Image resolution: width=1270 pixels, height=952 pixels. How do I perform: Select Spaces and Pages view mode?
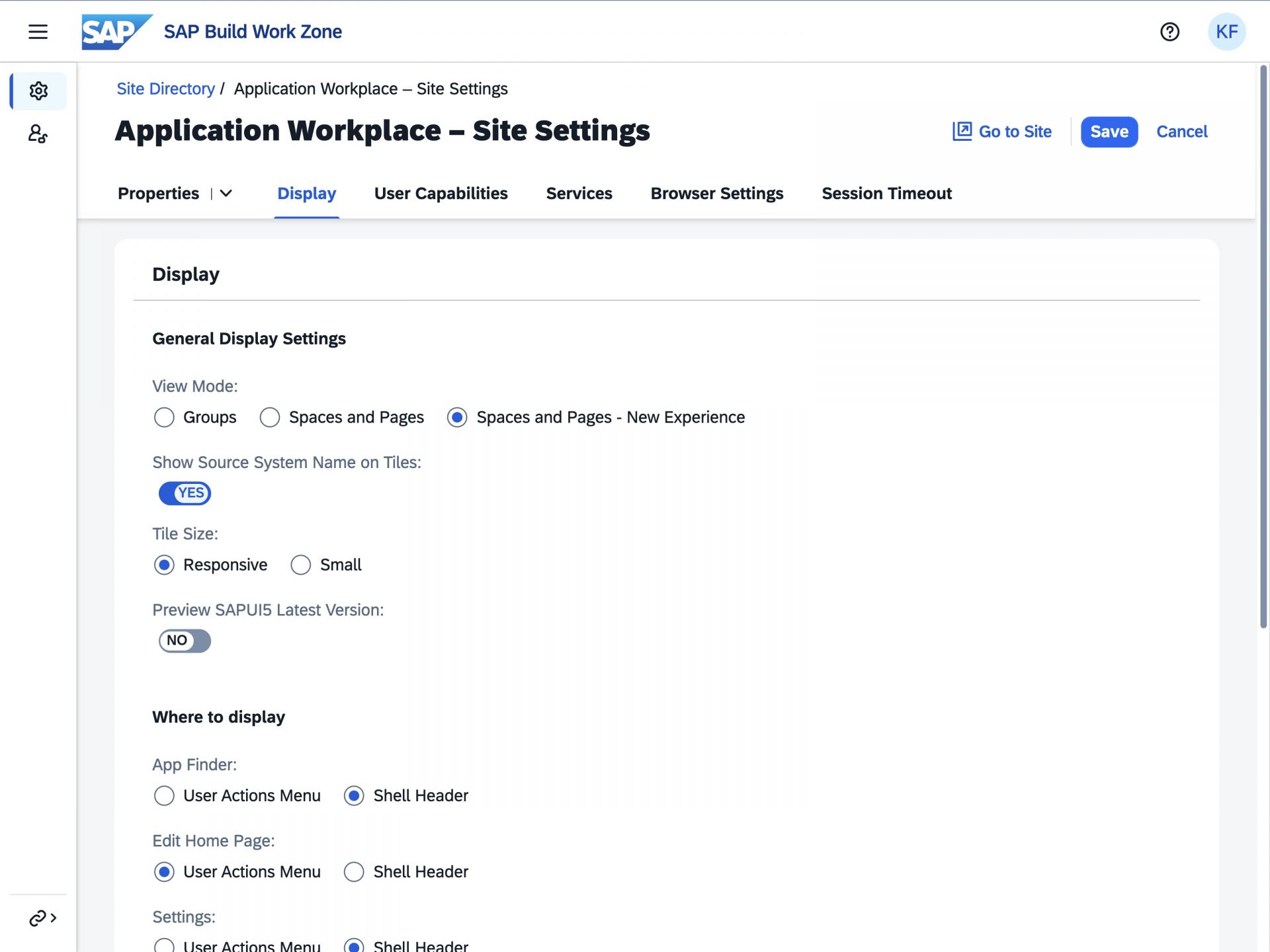(270, 417)
